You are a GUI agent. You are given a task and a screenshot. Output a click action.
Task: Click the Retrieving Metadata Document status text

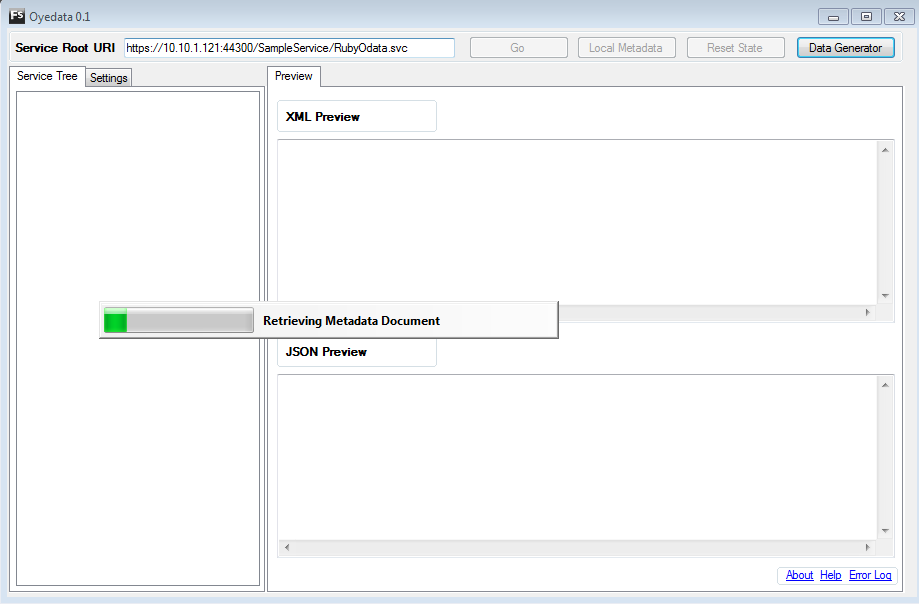click(351, 320)
